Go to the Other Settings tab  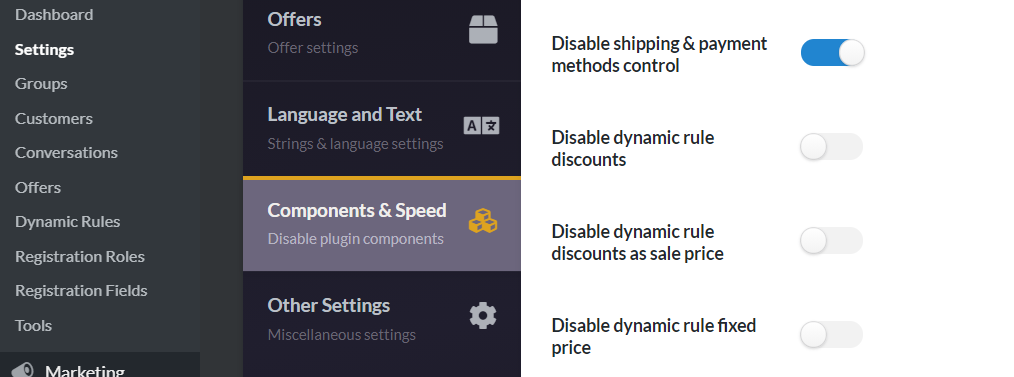382,320
